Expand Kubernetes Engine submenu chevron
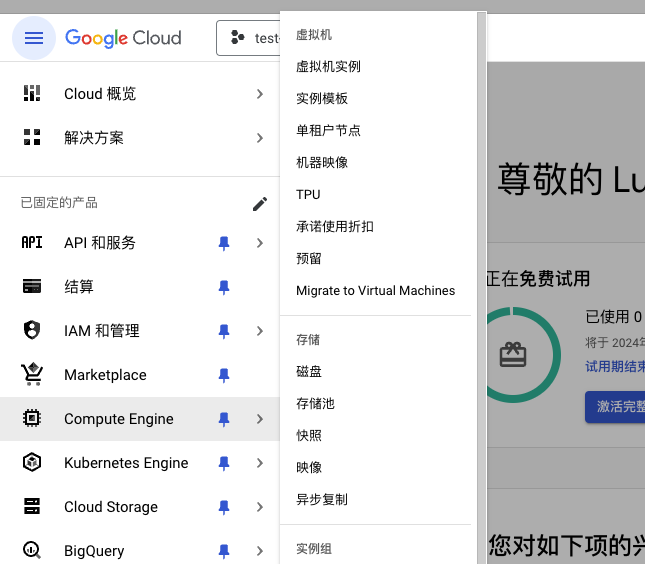 coord(260,463)
